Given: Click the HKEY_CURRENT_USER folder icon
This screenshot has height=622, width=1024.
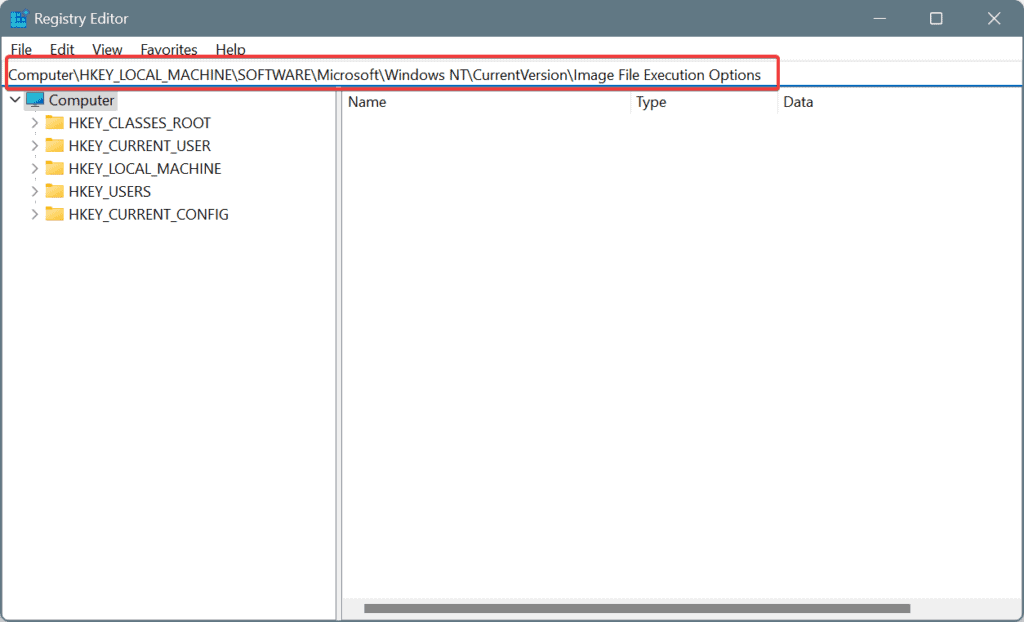Looking at the screenshot, I should [x=55, y=146].
